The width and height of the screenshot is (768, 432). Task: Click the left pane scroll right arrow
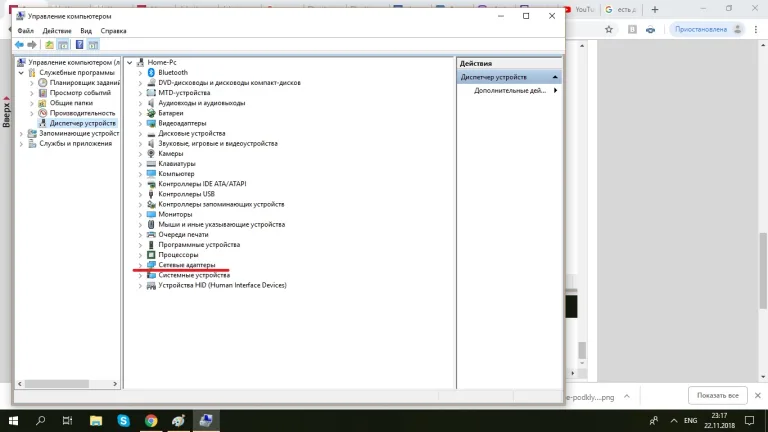pos(115,384)
